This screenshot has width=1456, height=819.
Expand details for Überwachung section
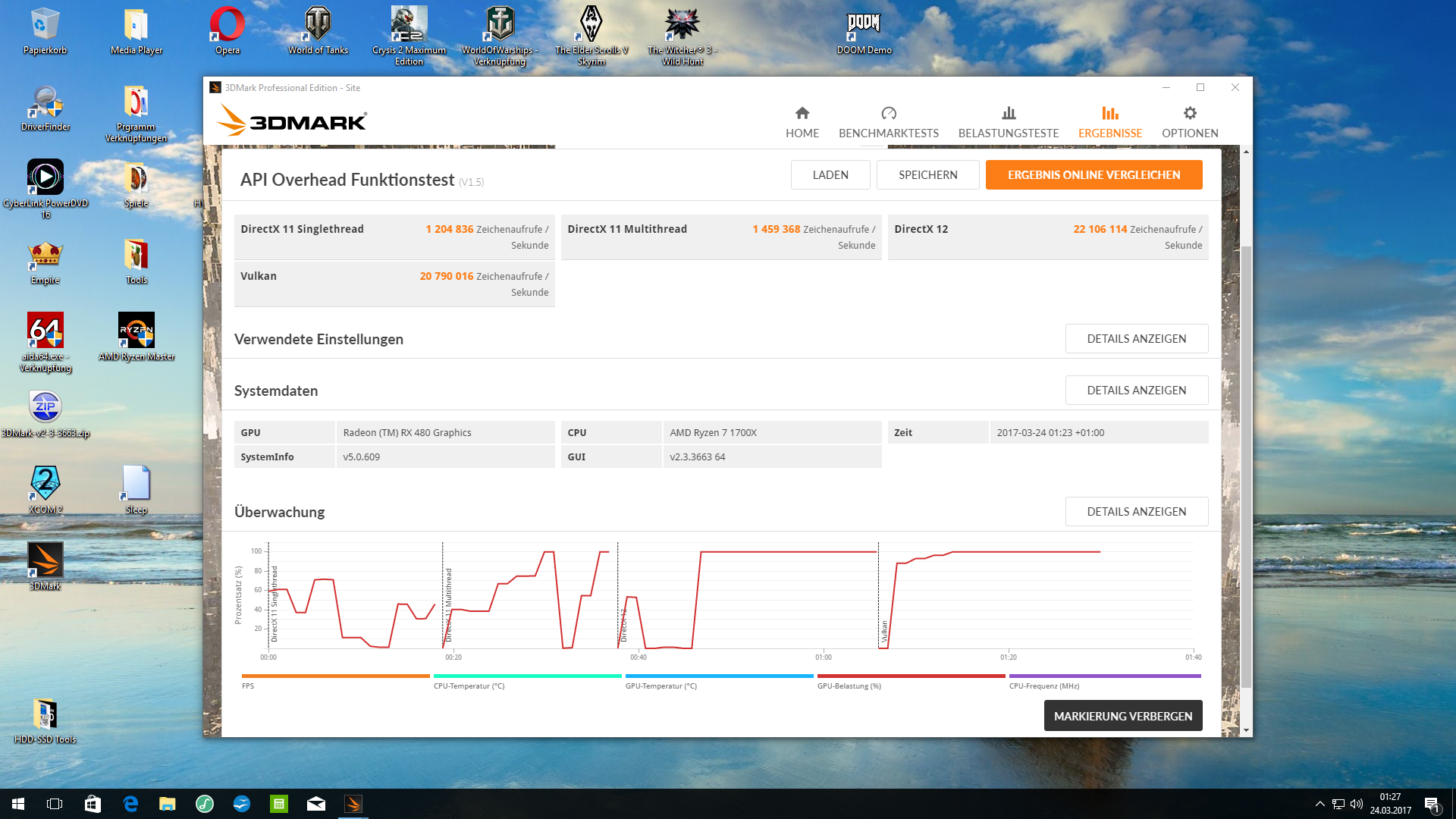[x=1136, y=512]
